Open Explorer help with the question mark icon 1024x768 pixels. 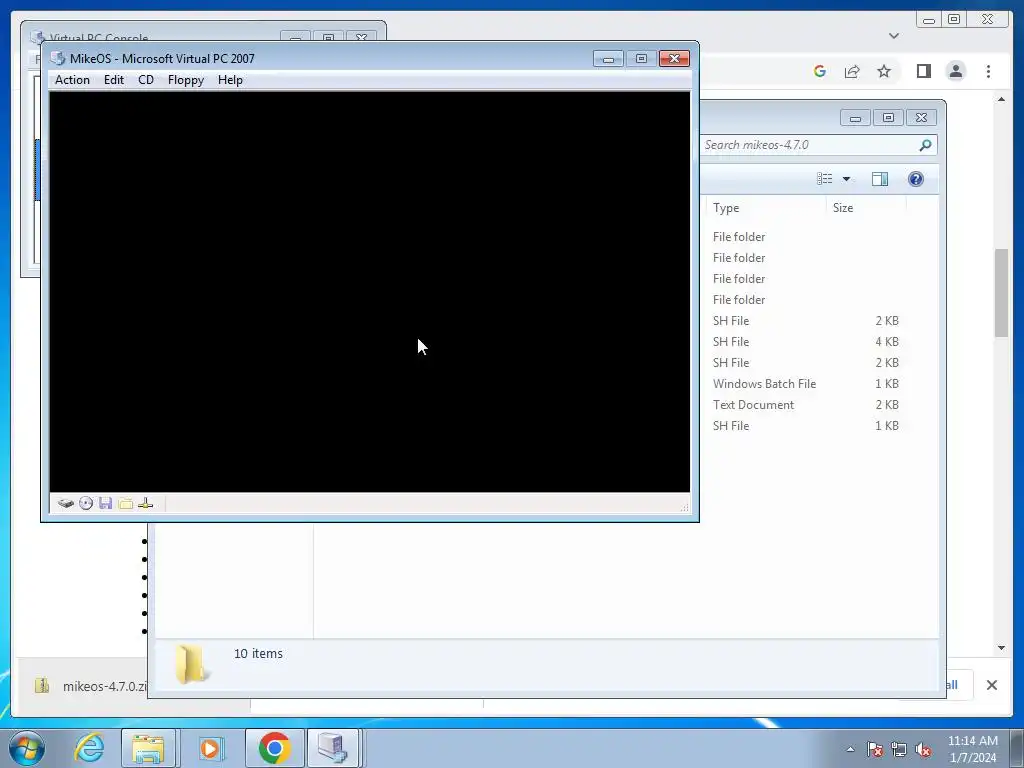pyautogui.click(x=916, y=179)
